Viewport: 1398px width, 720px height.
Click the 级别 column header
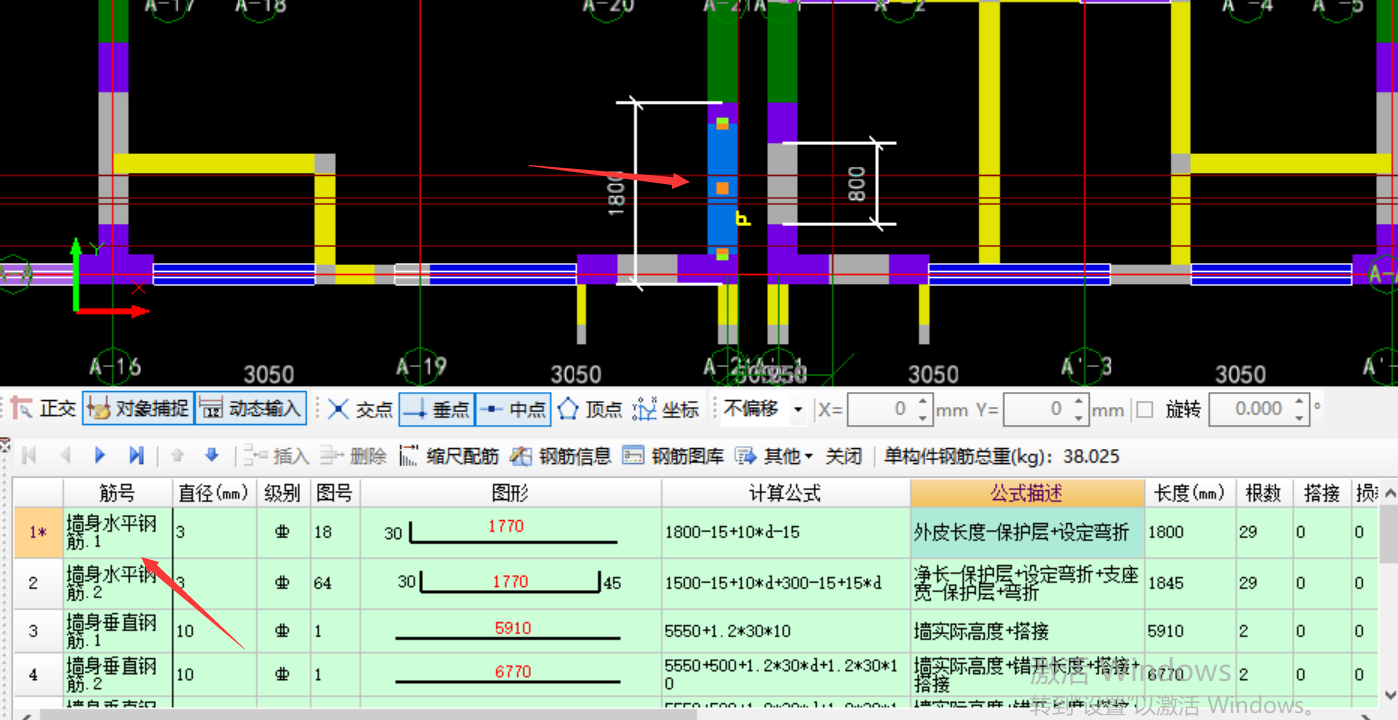pos(283,493)
